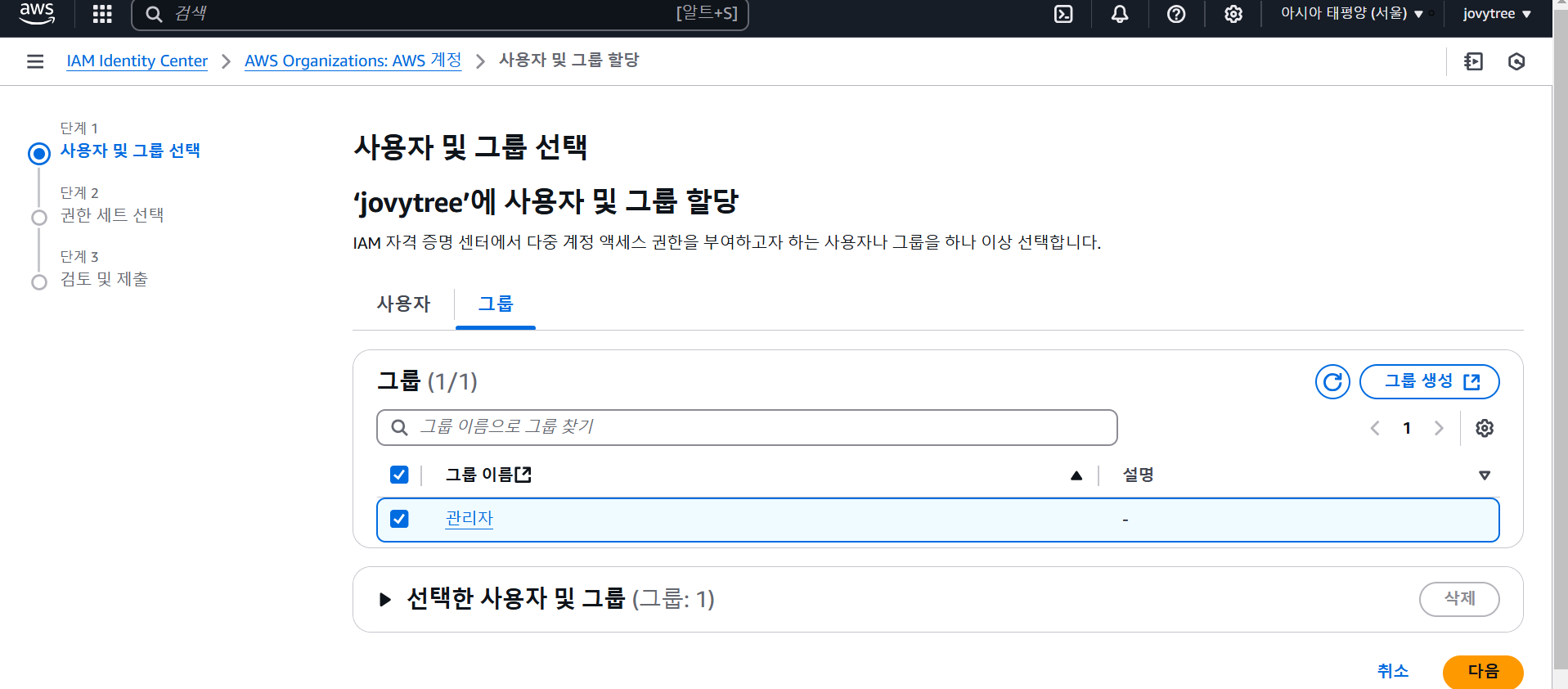
Task: Click the group name search field
Action: pyautogui.click(x=747, y=427)
